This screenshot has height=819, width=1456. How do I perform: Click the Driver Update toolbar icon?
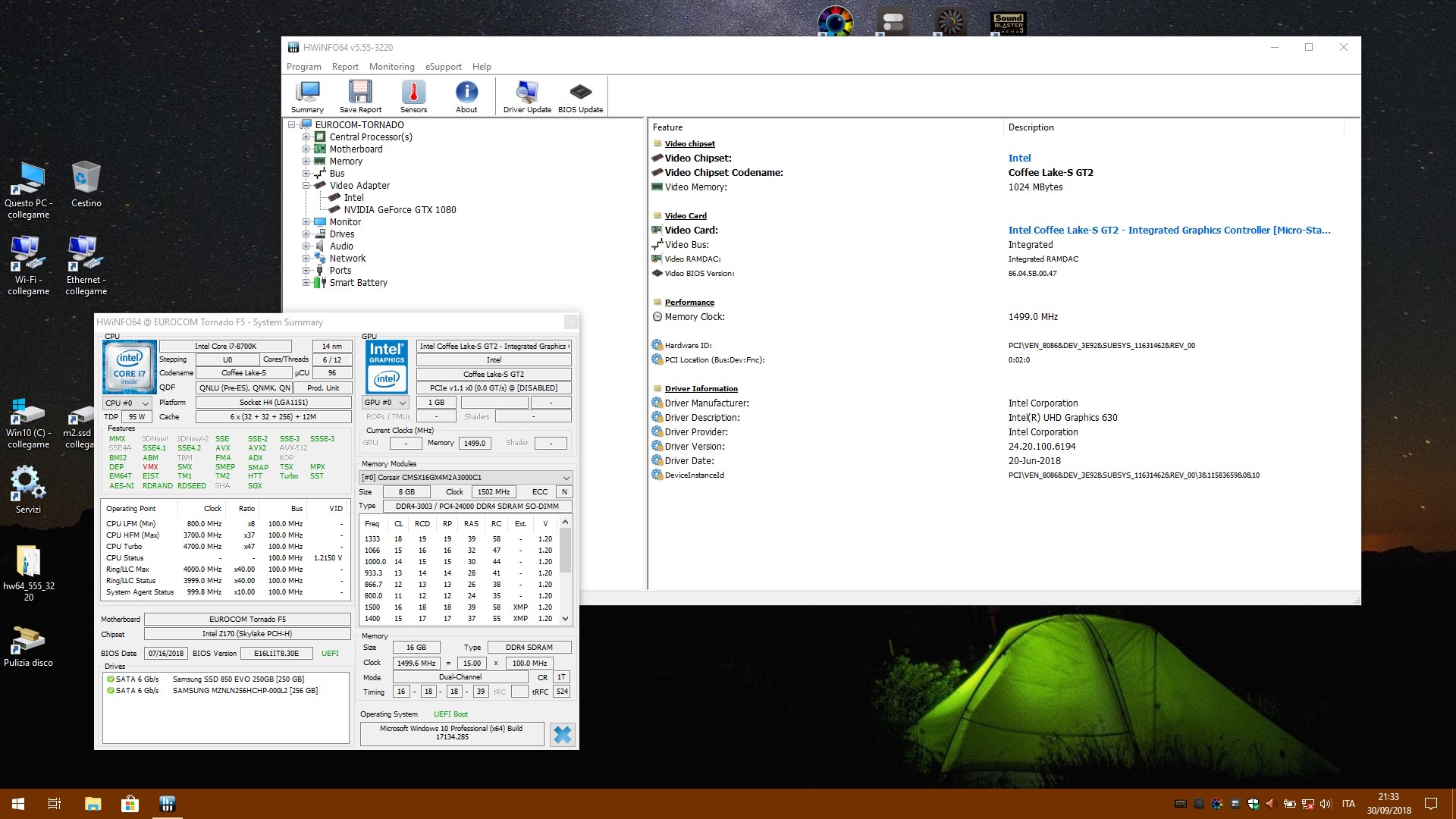pos(527,96)
